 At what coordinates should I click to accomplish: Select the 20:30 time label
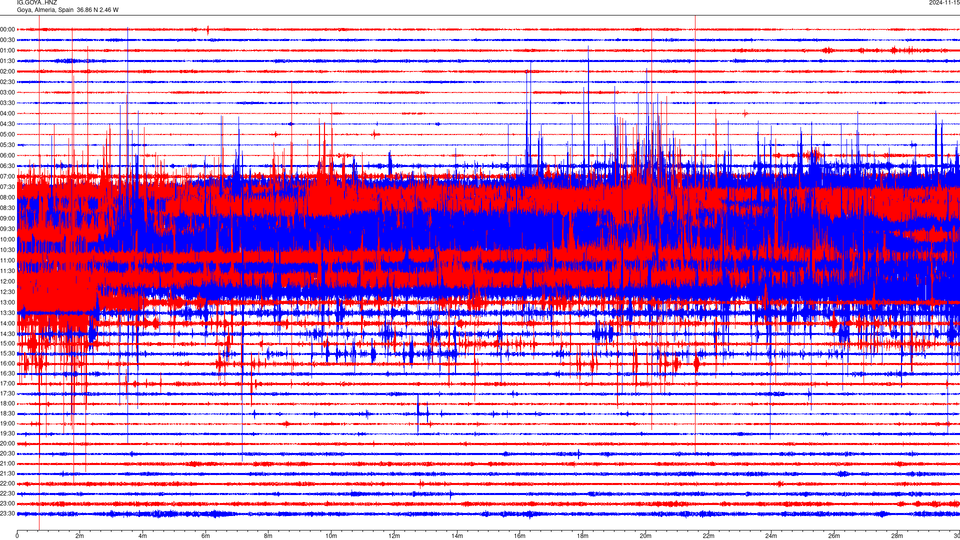point(7,454)
